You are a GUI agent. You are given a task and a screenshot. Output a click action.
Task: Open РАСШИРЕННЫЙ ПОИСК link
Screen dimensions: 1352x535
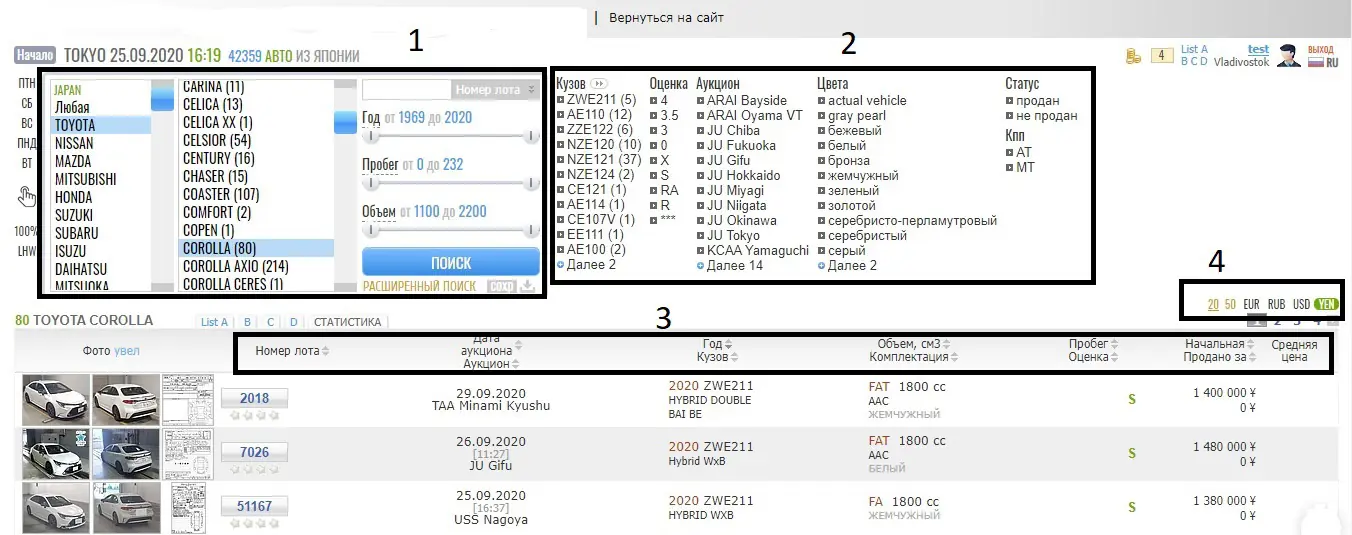pyautogui.click(x=419, y=286)
